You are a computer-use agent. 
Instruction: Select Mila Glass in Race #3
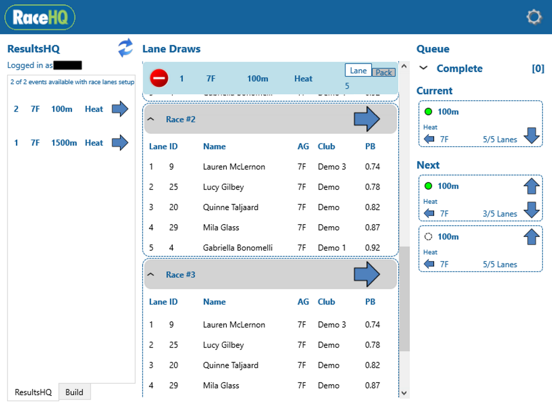pos(221,385)
